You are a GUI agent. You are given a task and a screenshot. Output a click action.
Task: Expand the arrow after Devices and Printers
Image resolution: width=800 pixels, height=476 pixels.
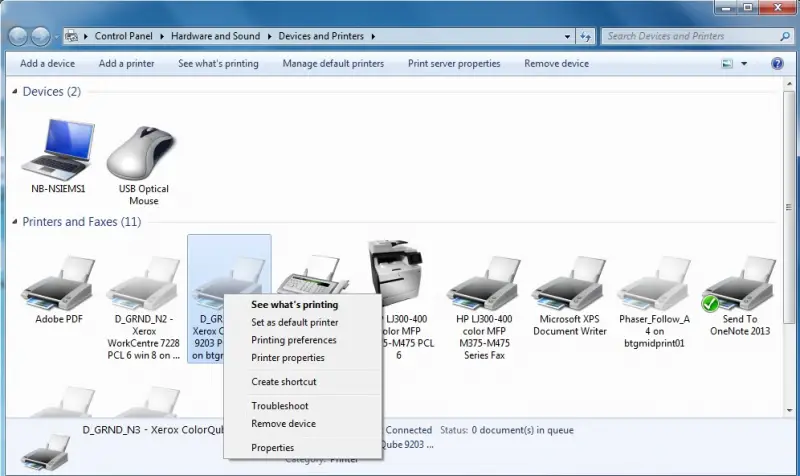(373, 36)
